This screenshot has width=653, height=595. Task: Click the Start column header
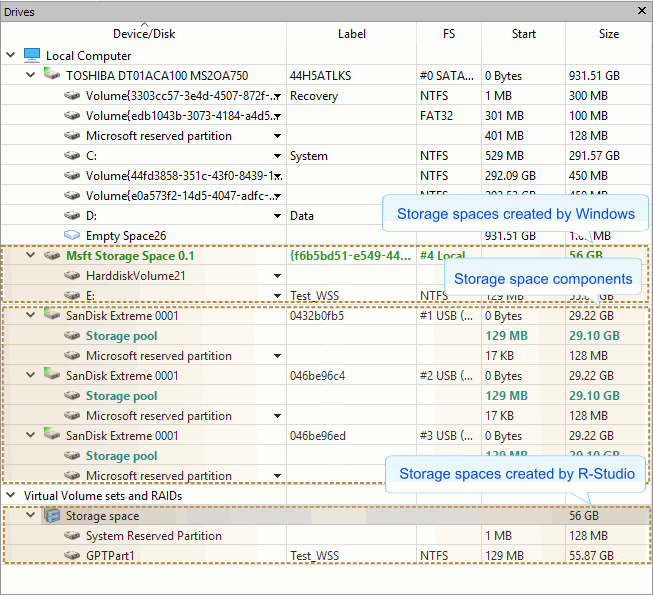coord(523,34)
